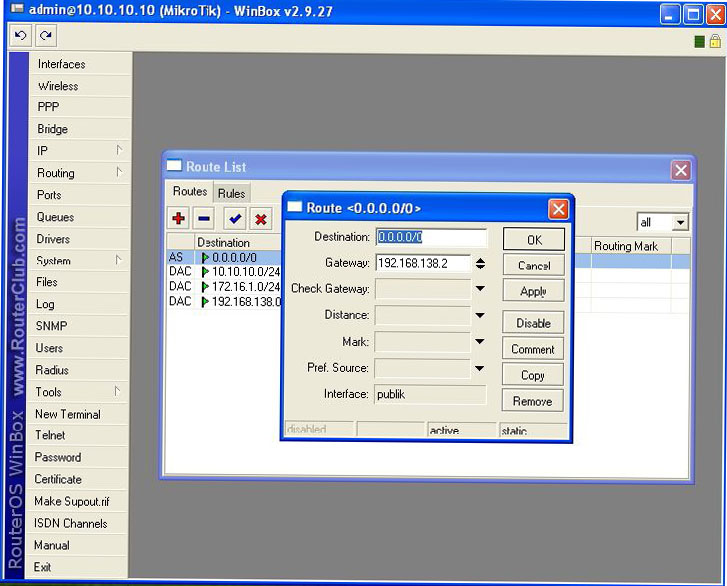Click the Routing Mark column header
The image size is (727, 586).
pyautogui.click(x=631, y=246)
